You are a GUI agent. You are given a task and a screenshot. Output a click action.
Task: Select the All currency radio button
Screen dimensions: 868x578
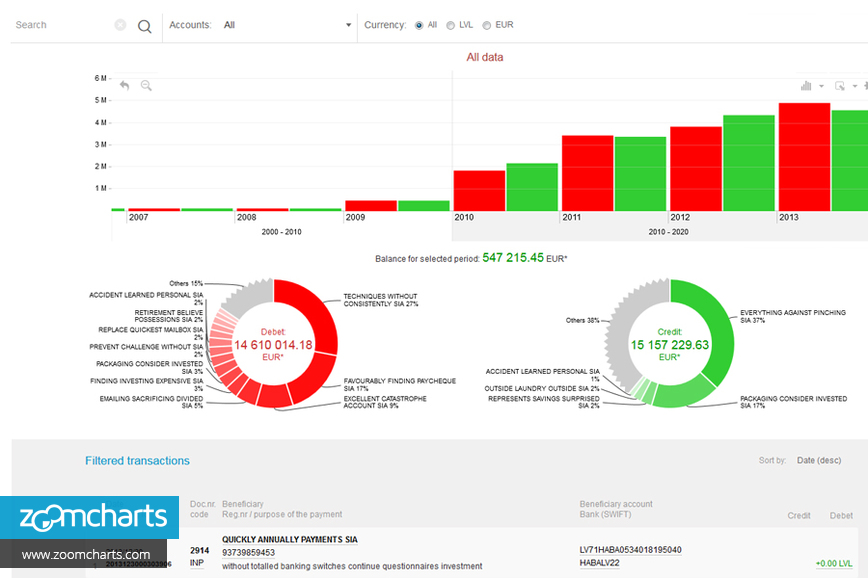coord(419,26)
